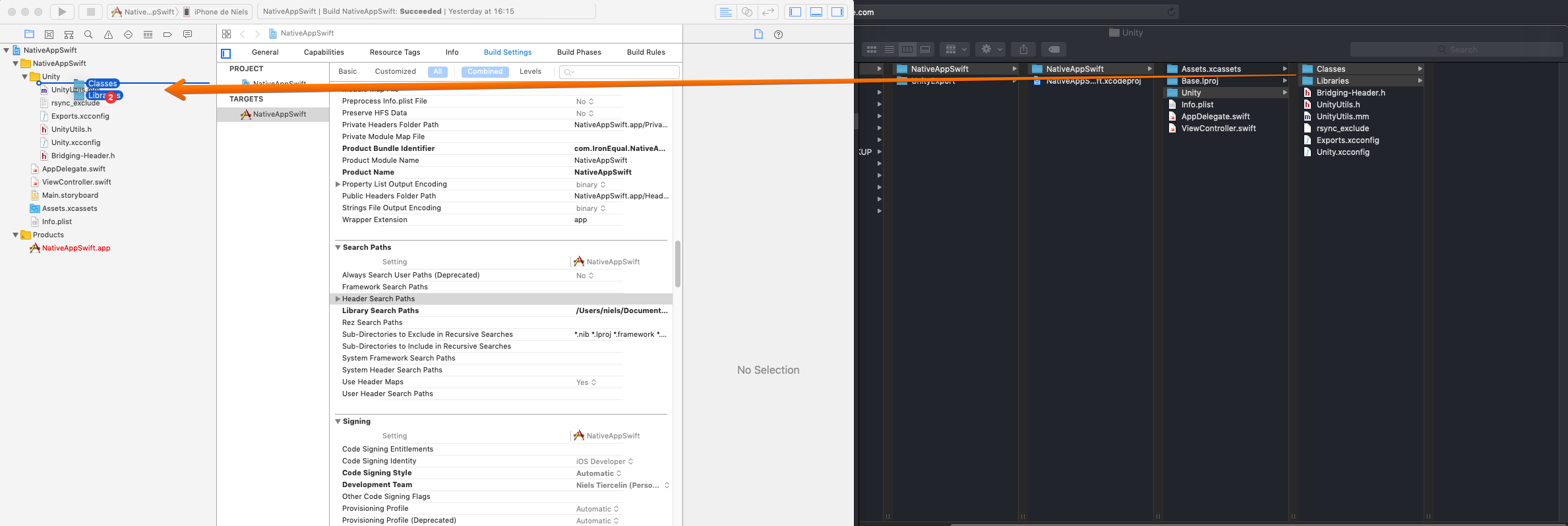Open the Resource Tags tab
1568x526 pixels.
click(x=395, y=53)
